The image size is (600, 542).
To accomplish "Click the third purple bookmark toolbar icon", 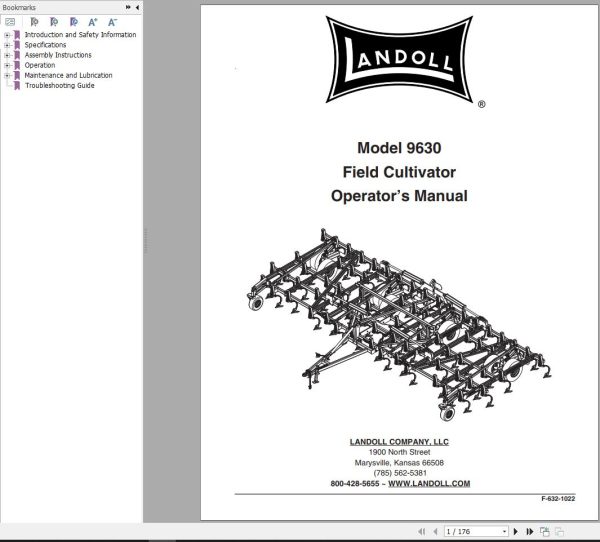I will [73, 22].
